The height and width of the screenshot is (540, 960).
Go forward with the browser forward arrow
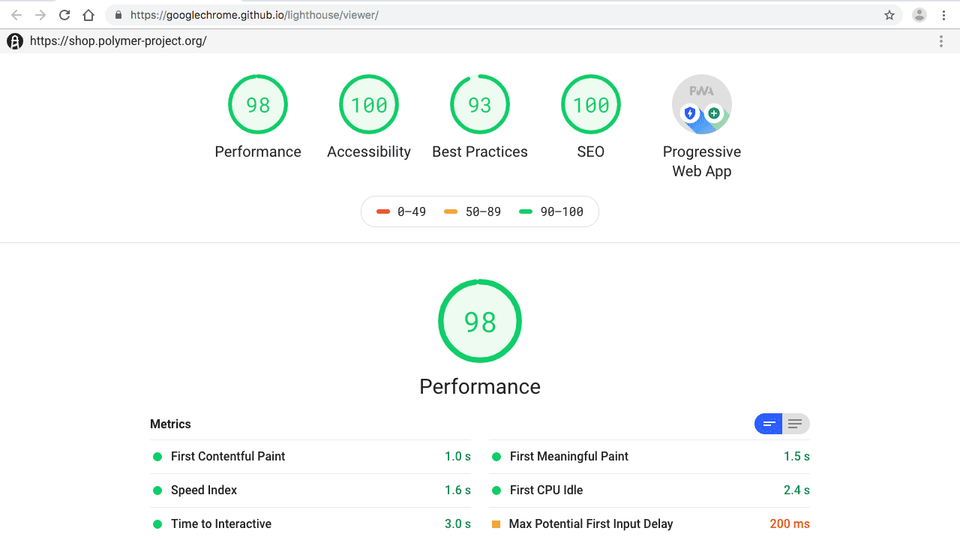pos(40,15)
